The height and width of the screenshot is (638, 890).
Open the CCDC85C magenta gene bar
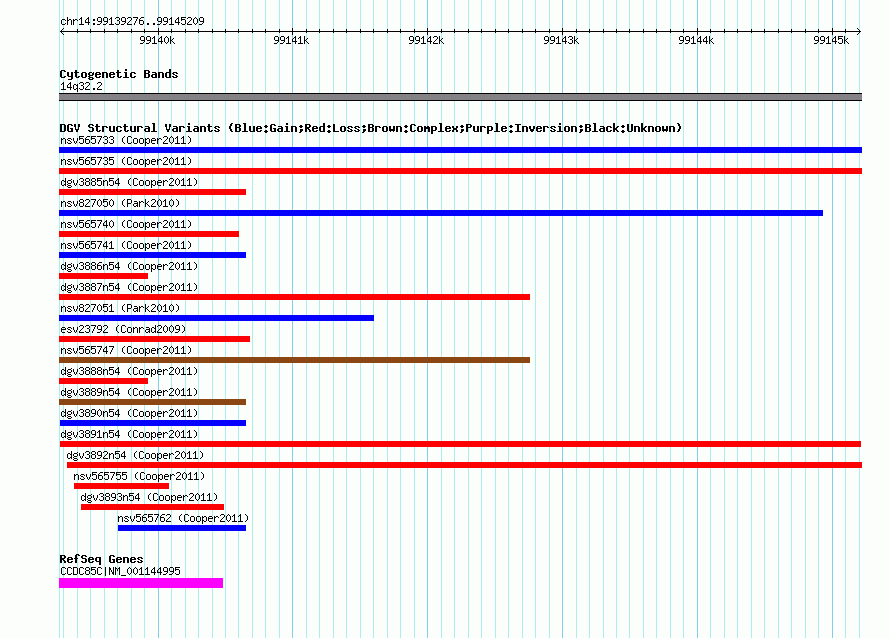point(141,583)
